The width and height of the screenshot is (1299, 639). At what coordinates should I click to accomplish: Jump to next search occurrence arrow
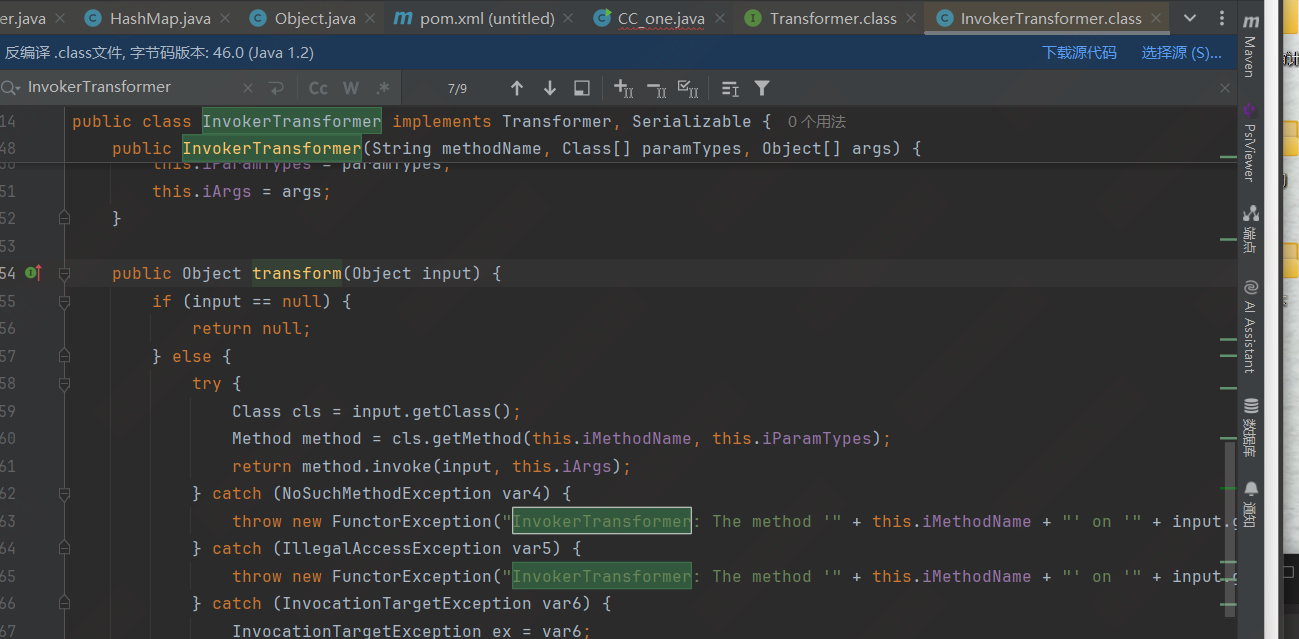point(549,88)
